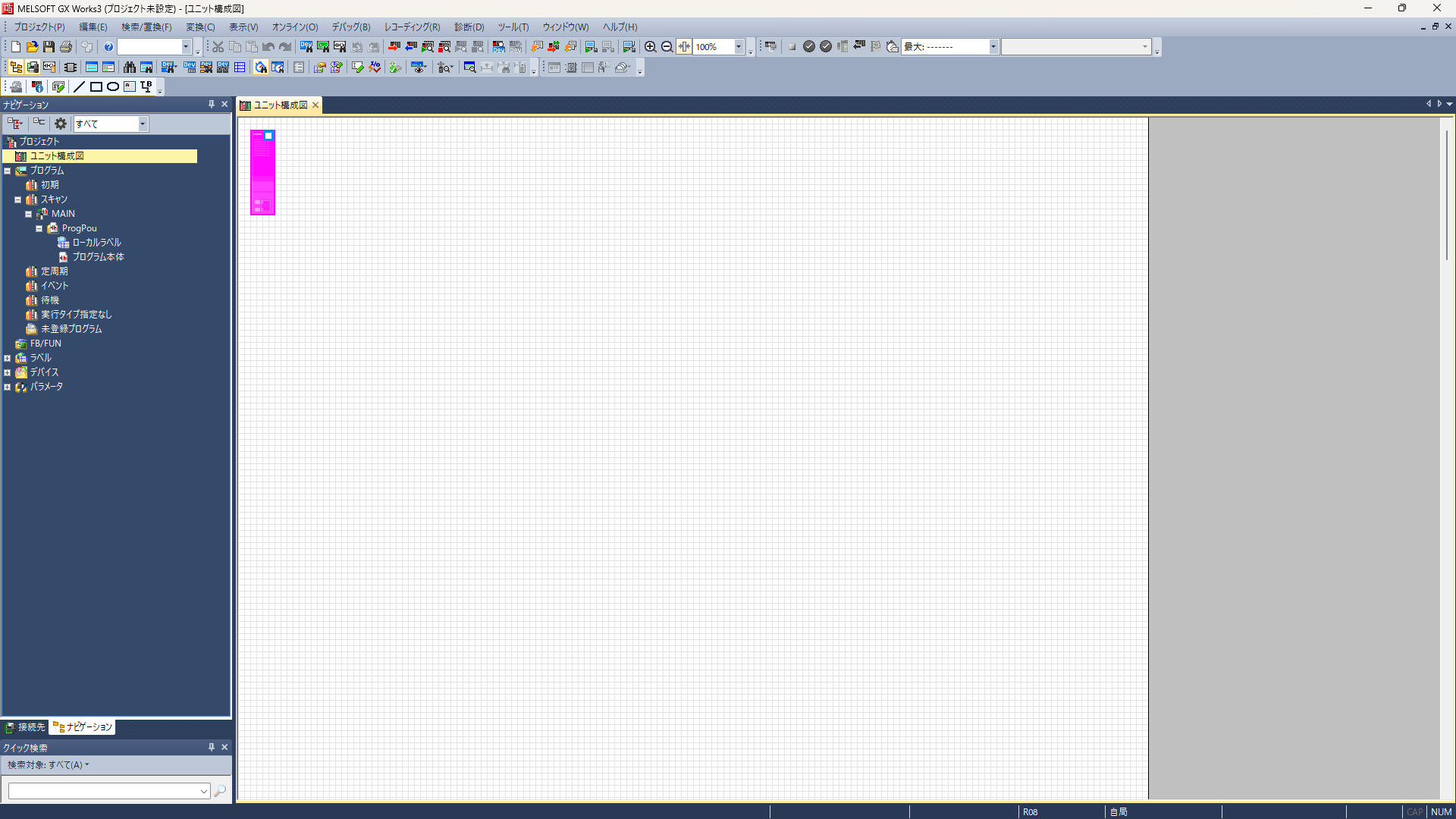Click the Print icon in toolbar

[66, 47]
